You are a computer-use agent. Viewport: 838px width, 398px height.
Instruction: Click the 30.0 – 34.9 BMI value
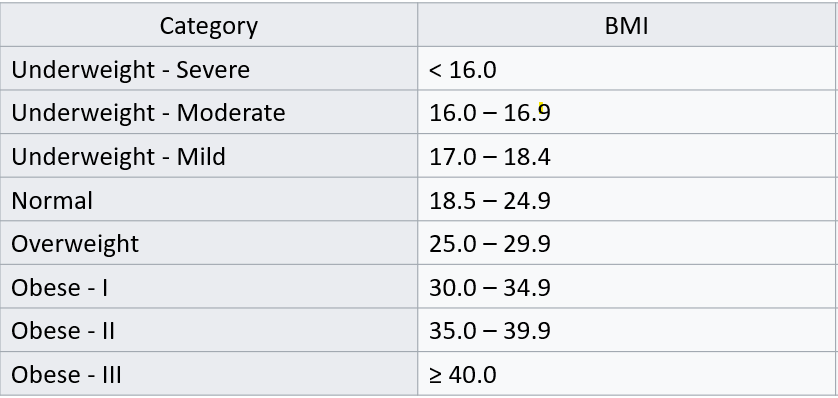pyautogui.click(x=490, y=287)
